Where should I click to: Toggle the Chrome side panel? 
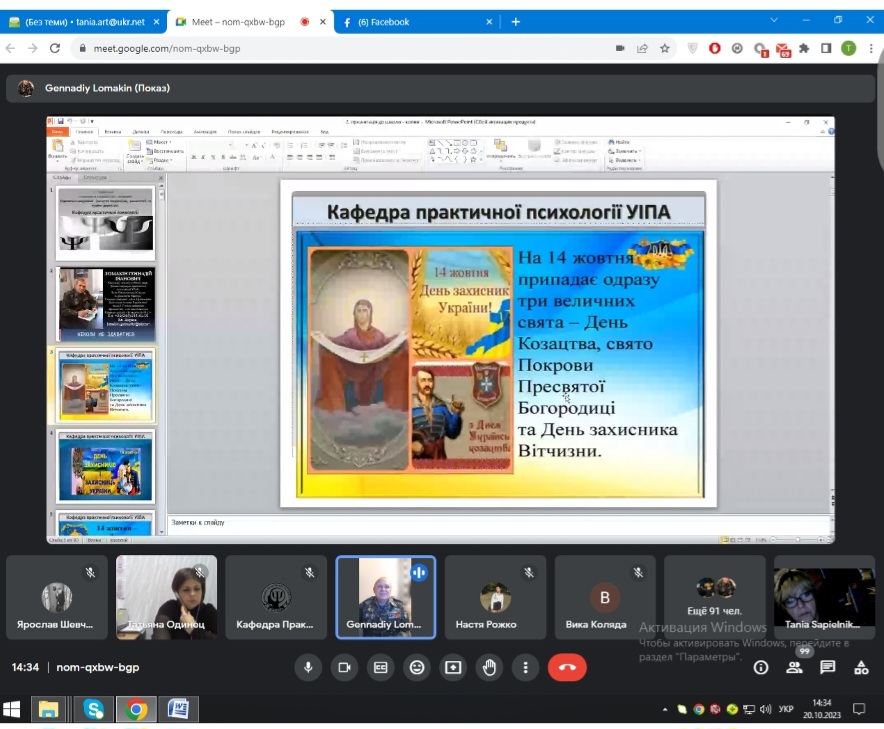[x=826, y=48]
